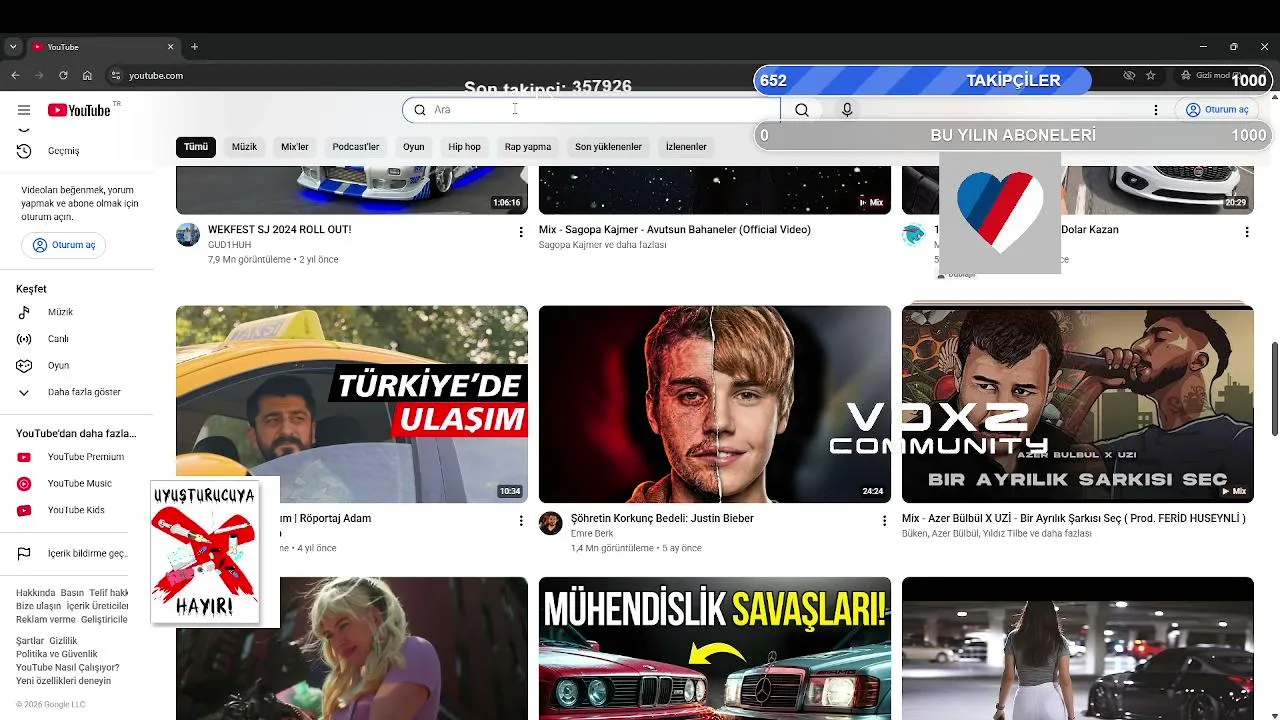Go to the YouTube home logo
Viewport: 1280px width, 720px height.
pos(79,110)
